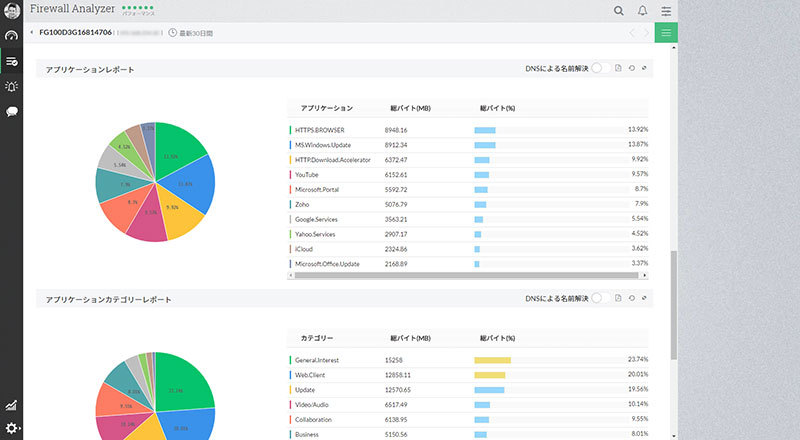Screen dimensions: 800x440
Task: Click the HTTPS.BROWSER application row
Action: [x=319, y=130]
